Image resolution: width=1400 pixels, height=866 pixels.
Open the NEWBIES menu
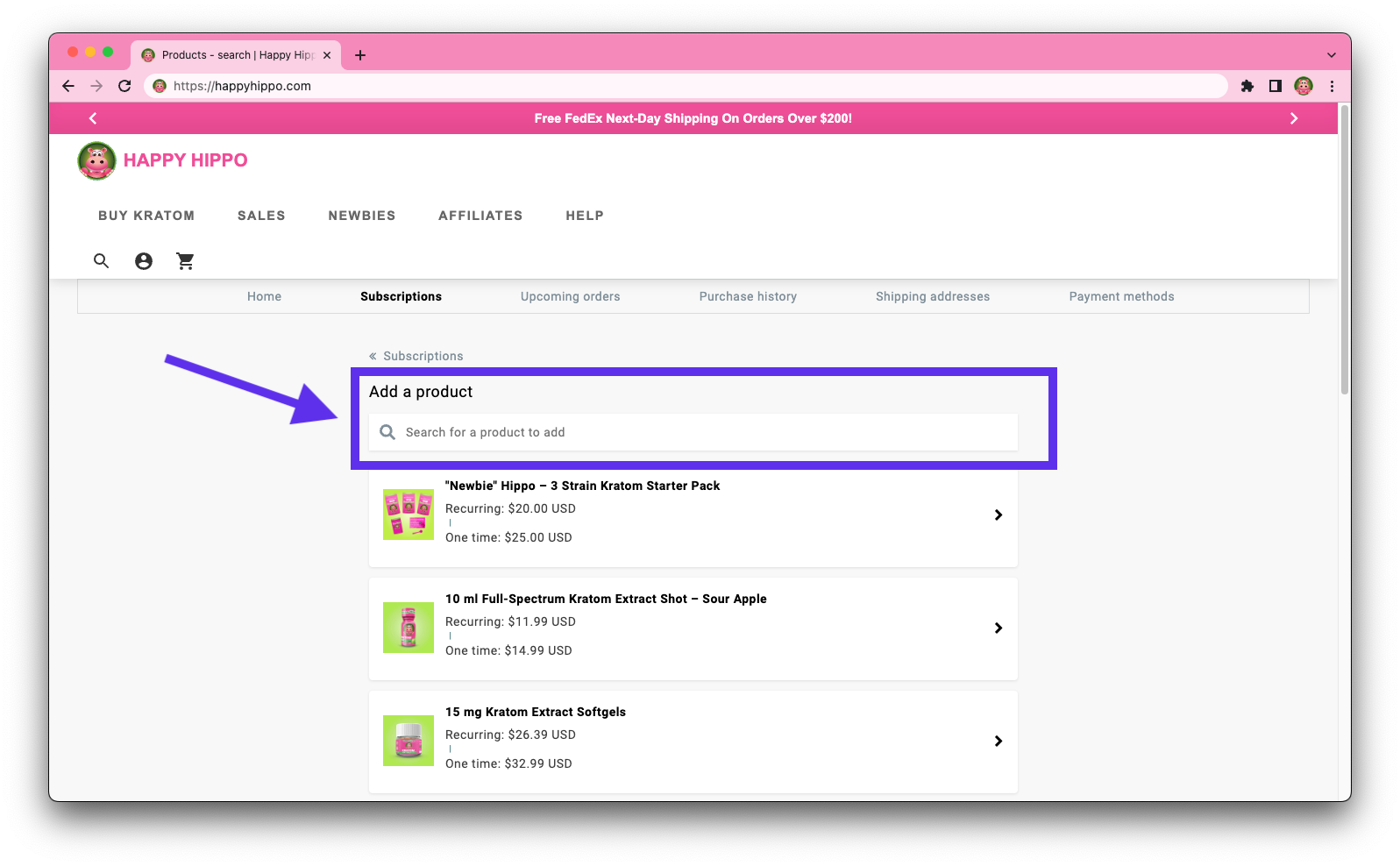click(362, 216)
